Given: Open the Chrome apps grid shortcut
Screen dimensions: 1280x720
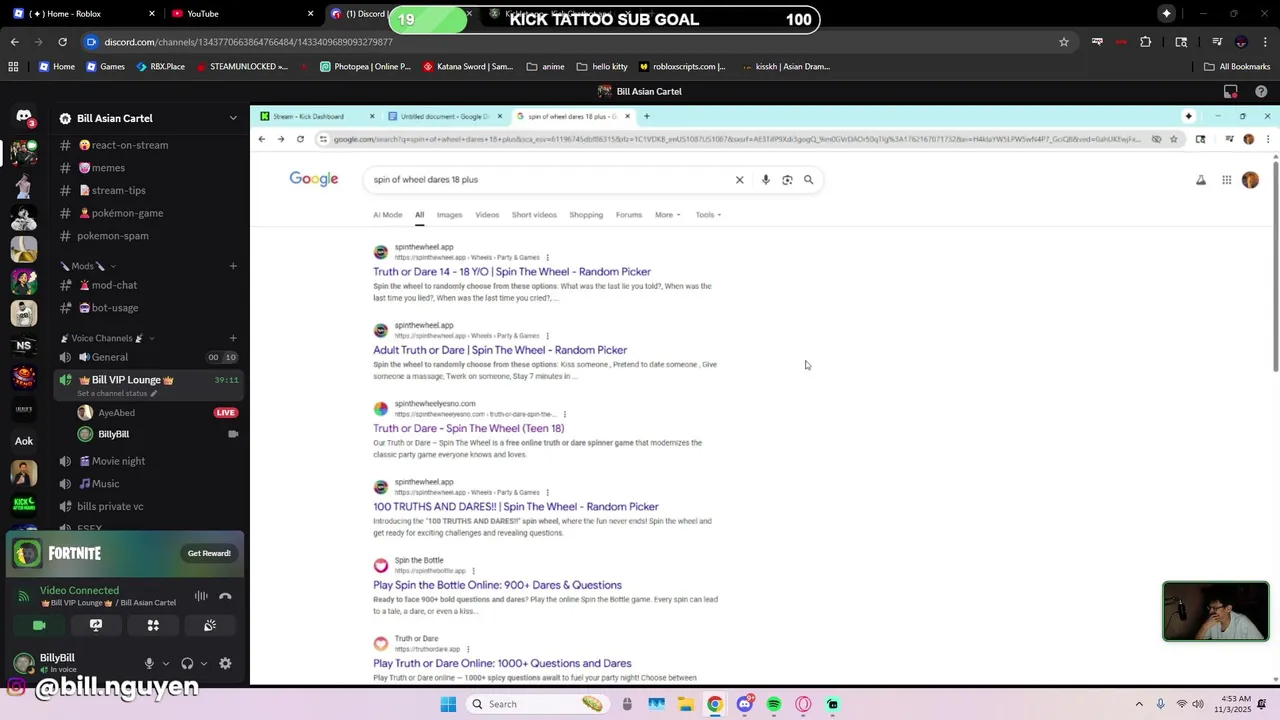Looking at the screenshot, I should 13,66.
